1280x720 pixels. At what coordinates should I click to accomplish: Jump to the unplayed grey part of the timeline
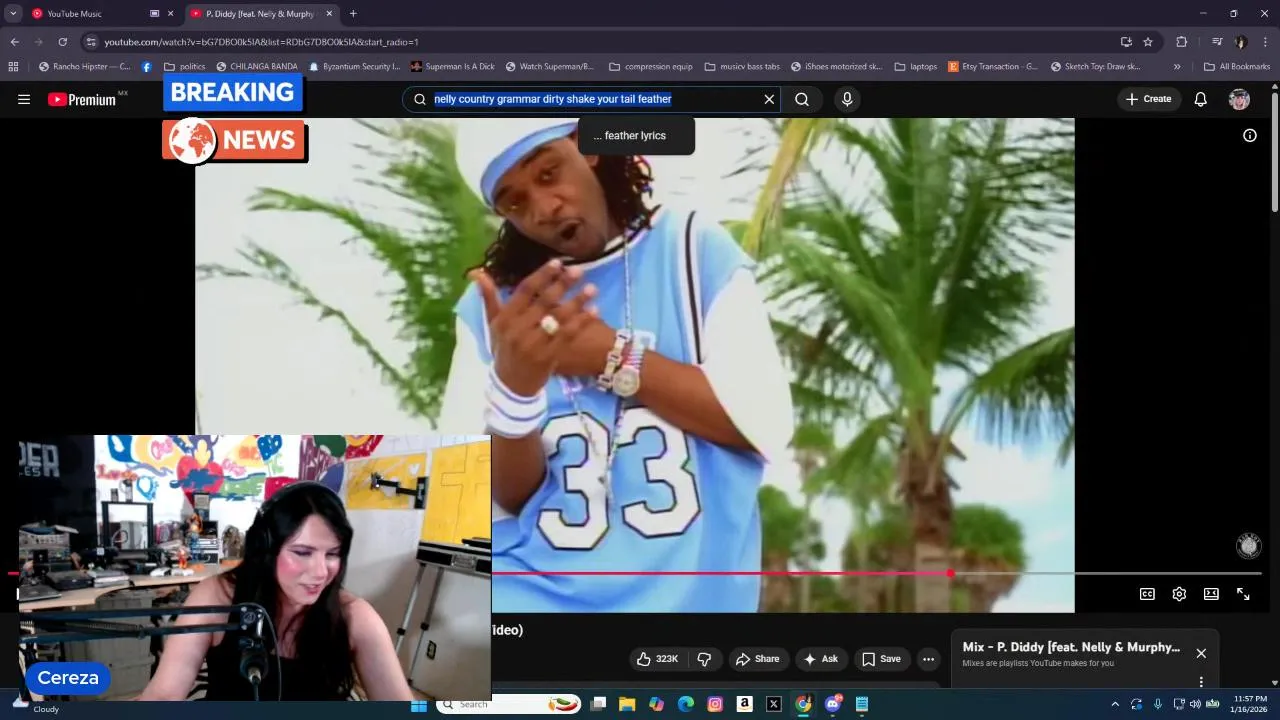[1106, 573]
